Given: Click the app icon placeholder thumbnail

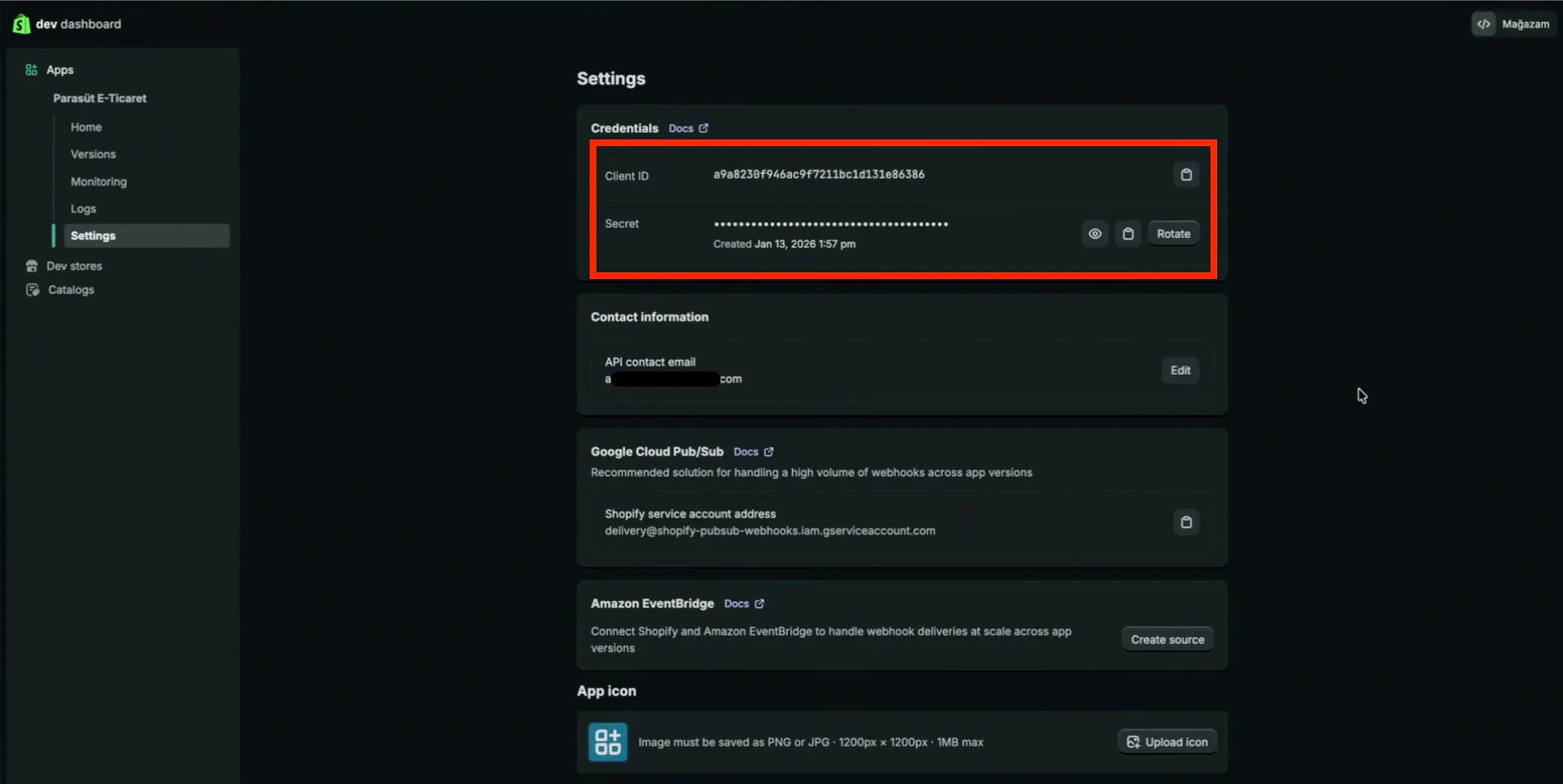Looking at the screenshot, I should 608,742.
